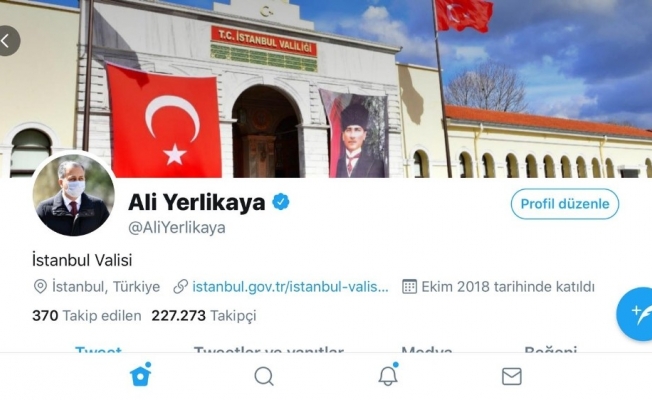The width and height of the screenshot is (652, 400).
Task: Open Messages envelope icon
Action: coord(511,376)
